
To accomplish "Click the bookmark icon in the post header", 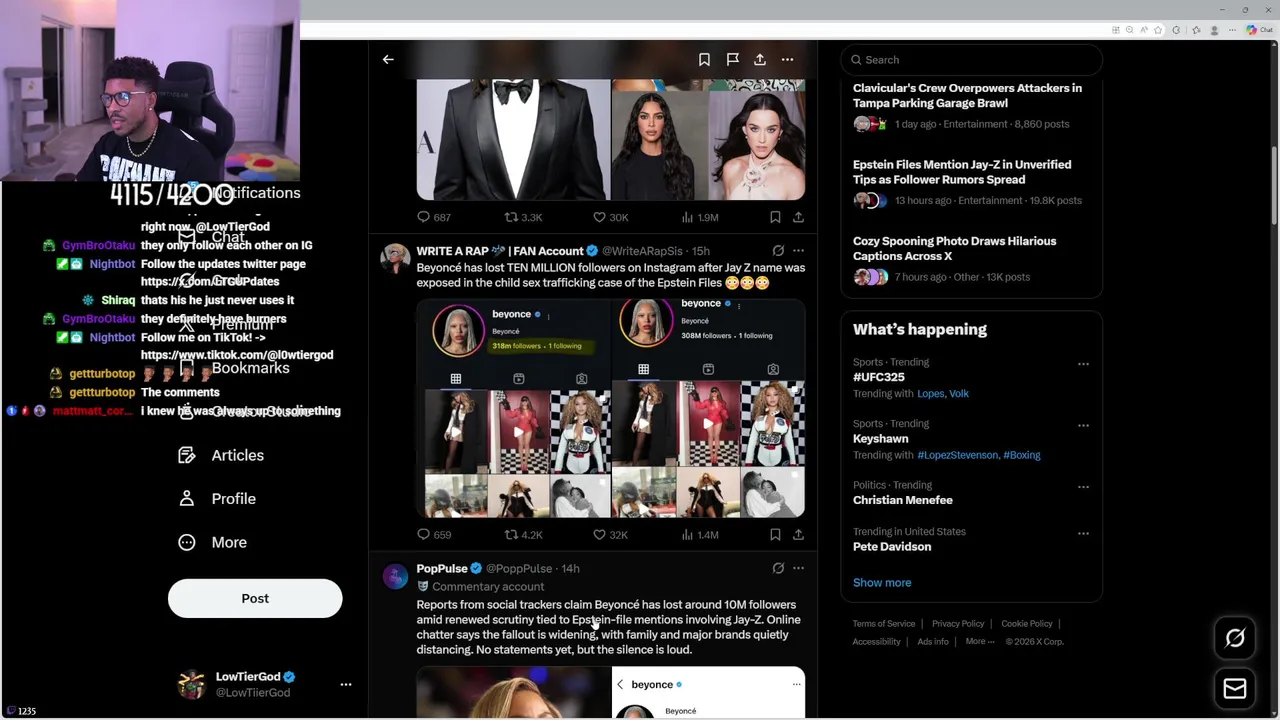I will click(704, 60).
